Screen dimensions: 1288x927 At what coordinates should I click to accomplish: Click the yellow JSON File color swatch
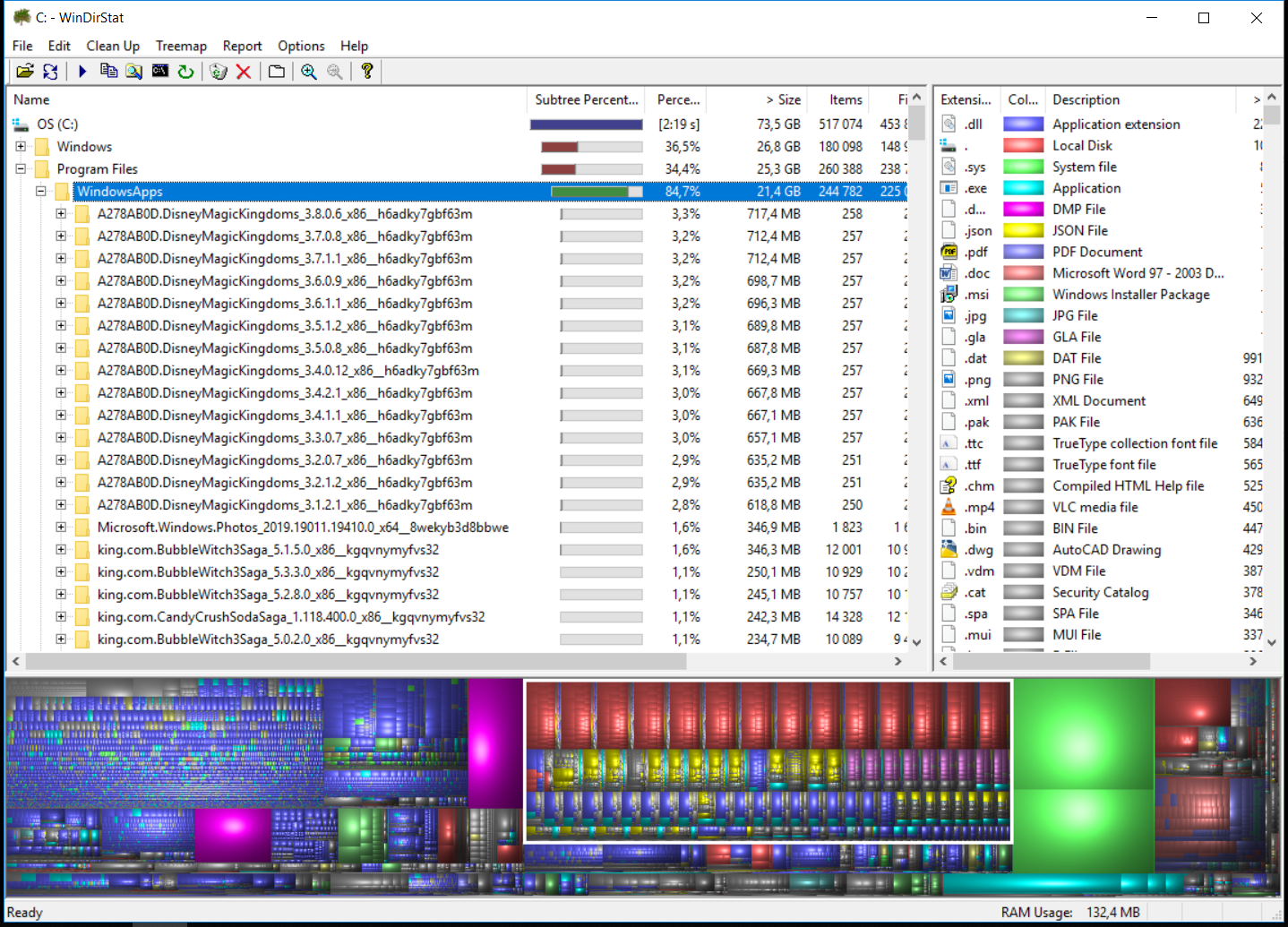(1023, 230)
